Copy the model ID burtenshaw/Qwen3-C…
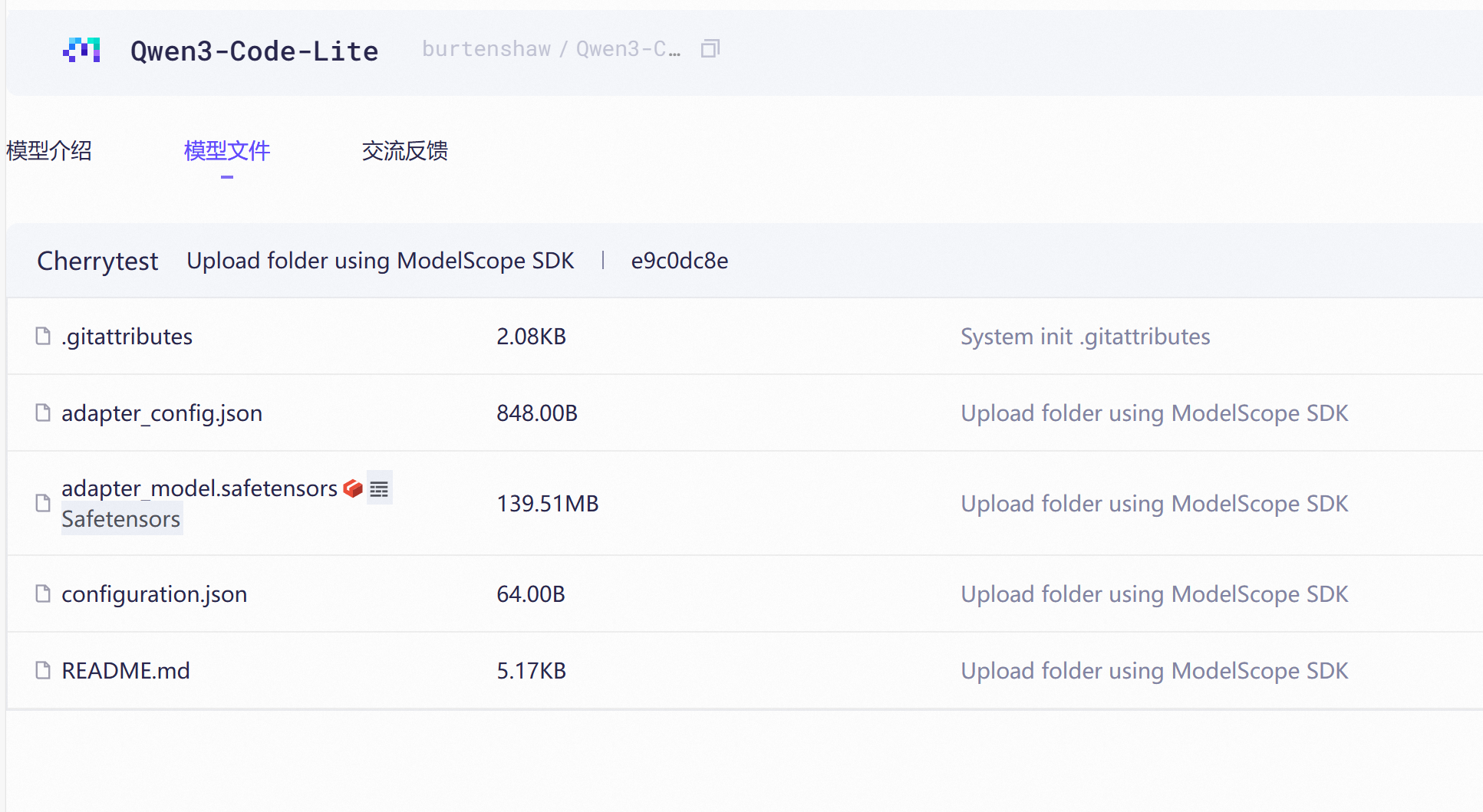The width and height of the screenshot is (1483, 812). [710, 49]
